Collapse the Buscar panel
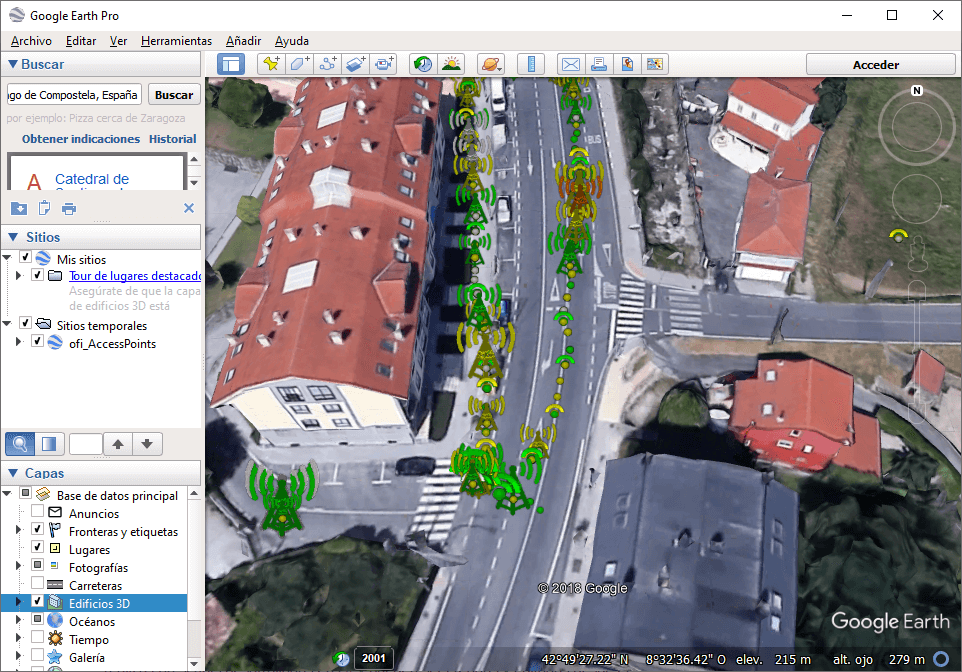Screen dimensions: 962x672 coord(12,64)
